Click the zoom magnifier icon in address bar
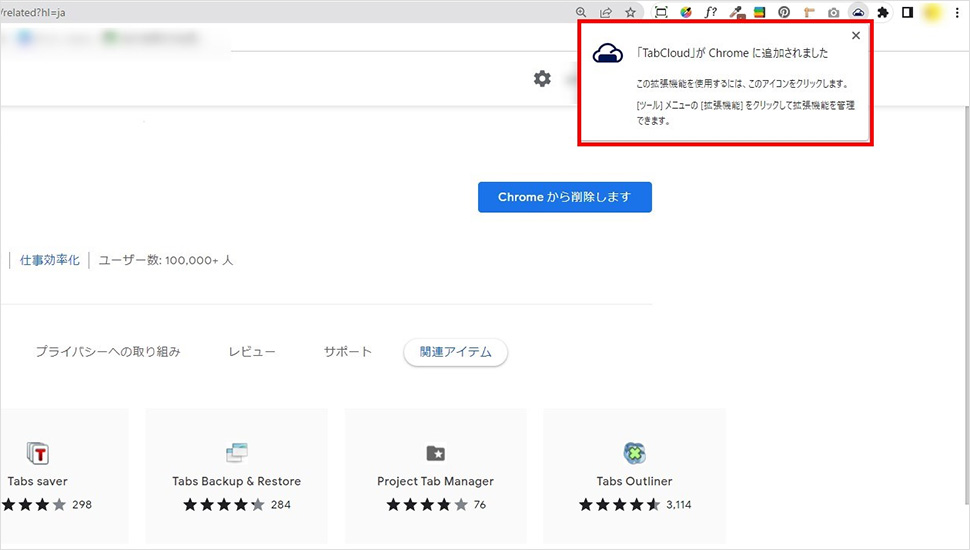 point(581,12)
